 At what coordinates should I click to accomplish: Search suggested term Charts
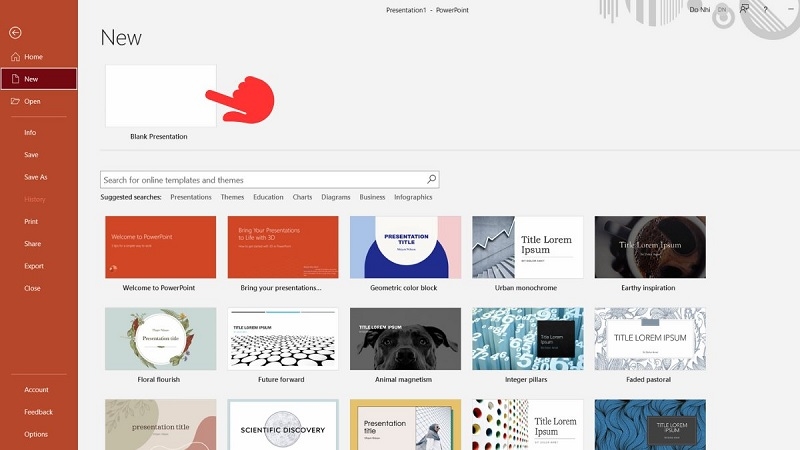tap(302, 197)
